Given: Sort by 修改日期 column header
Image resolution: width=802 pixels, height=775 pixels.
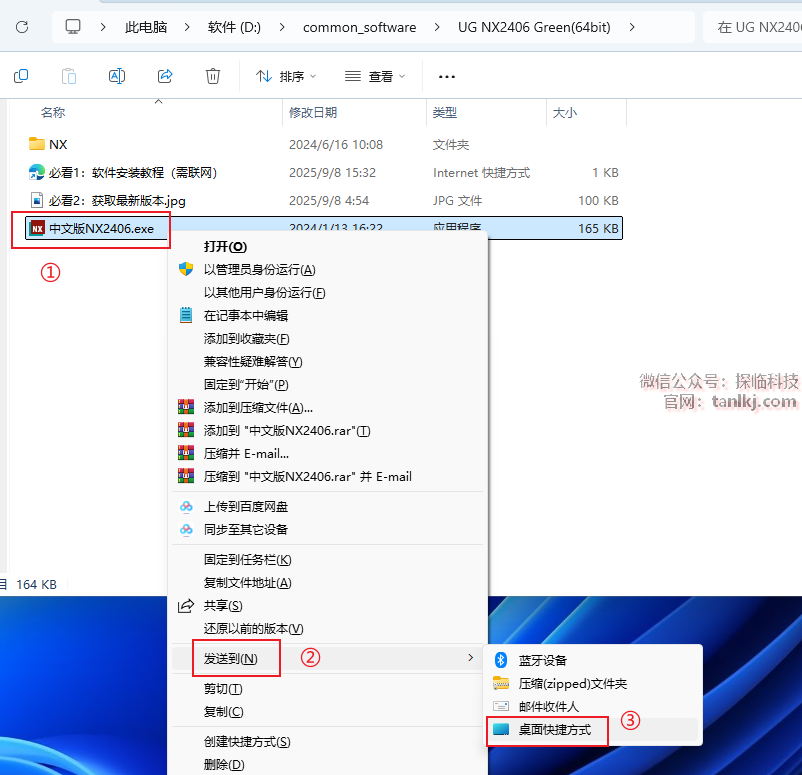Looking at the screenshot, I should click(x=313, y=113).
